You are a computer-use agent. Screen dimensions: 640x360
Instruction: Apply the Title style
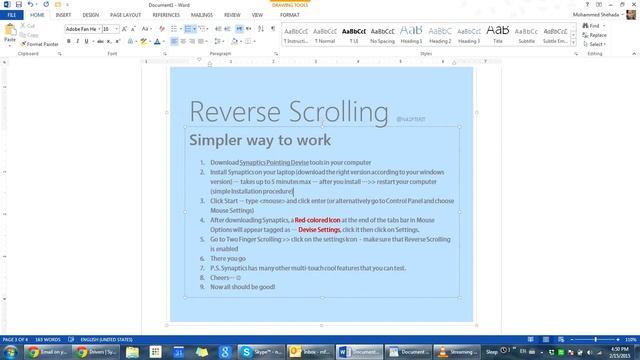click(x=498, y=35)
